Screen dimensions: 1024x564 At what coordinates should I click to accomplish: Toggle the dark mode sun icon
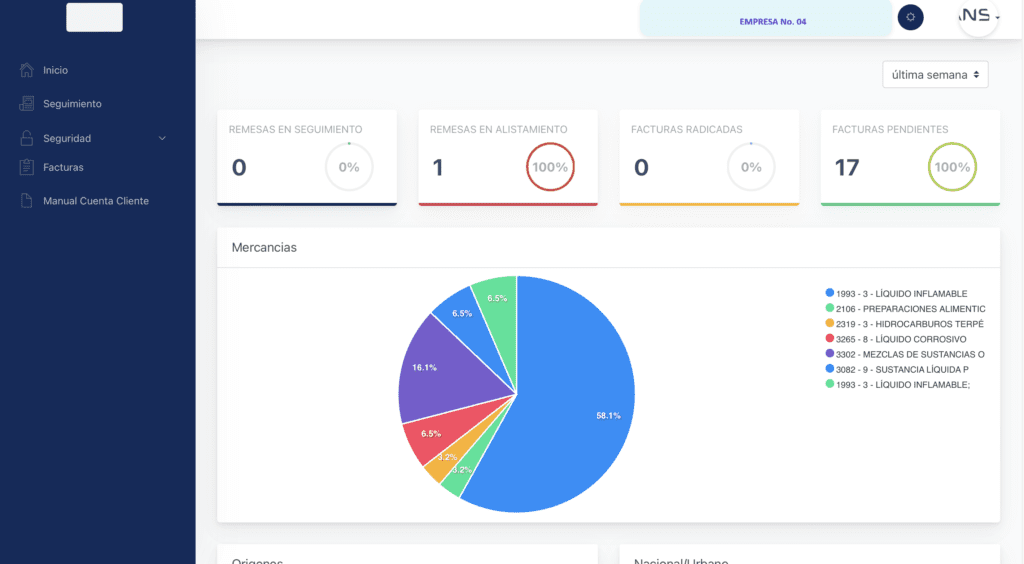pyautogui.click(x=910, y=17)
